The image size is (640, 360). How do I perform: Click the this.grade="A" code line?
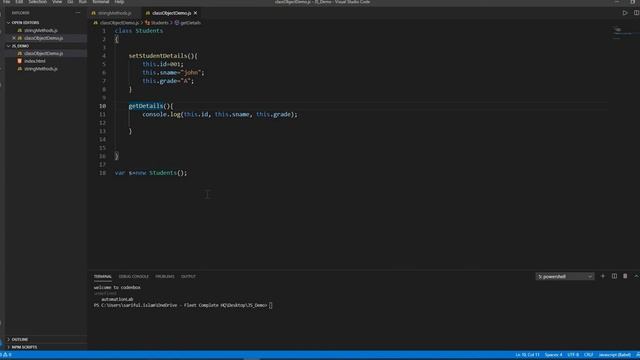[168, 81]
